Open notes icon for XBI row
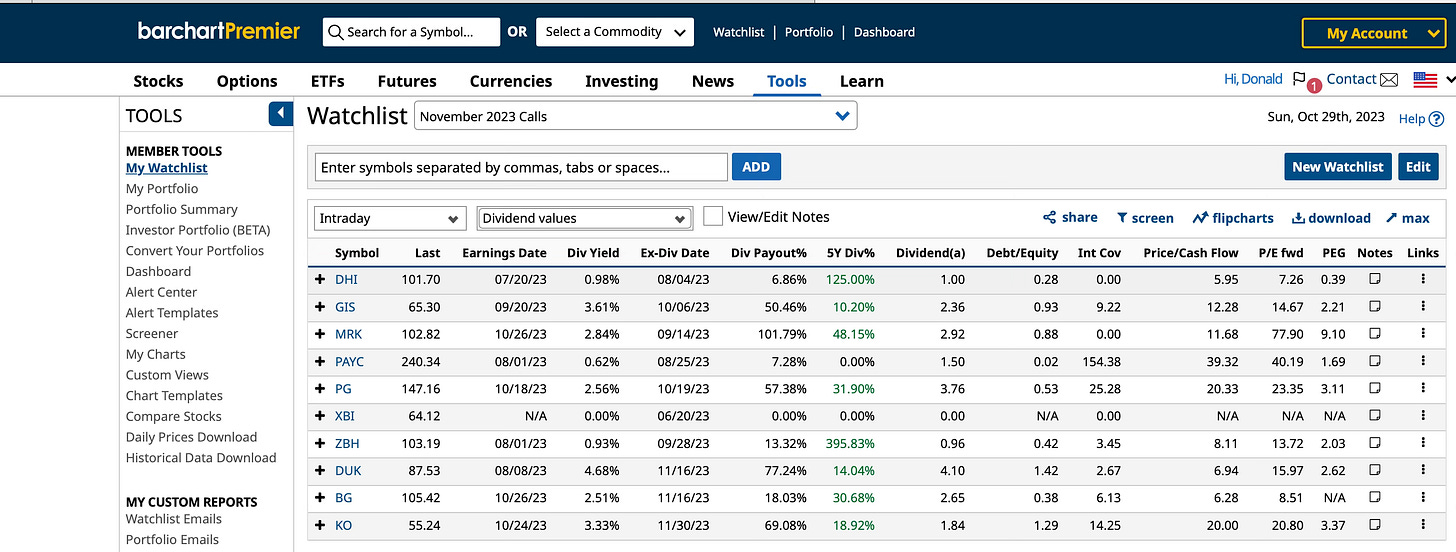The width and height of the screenshot is (1456, 552). click(x=1374, y=416)
